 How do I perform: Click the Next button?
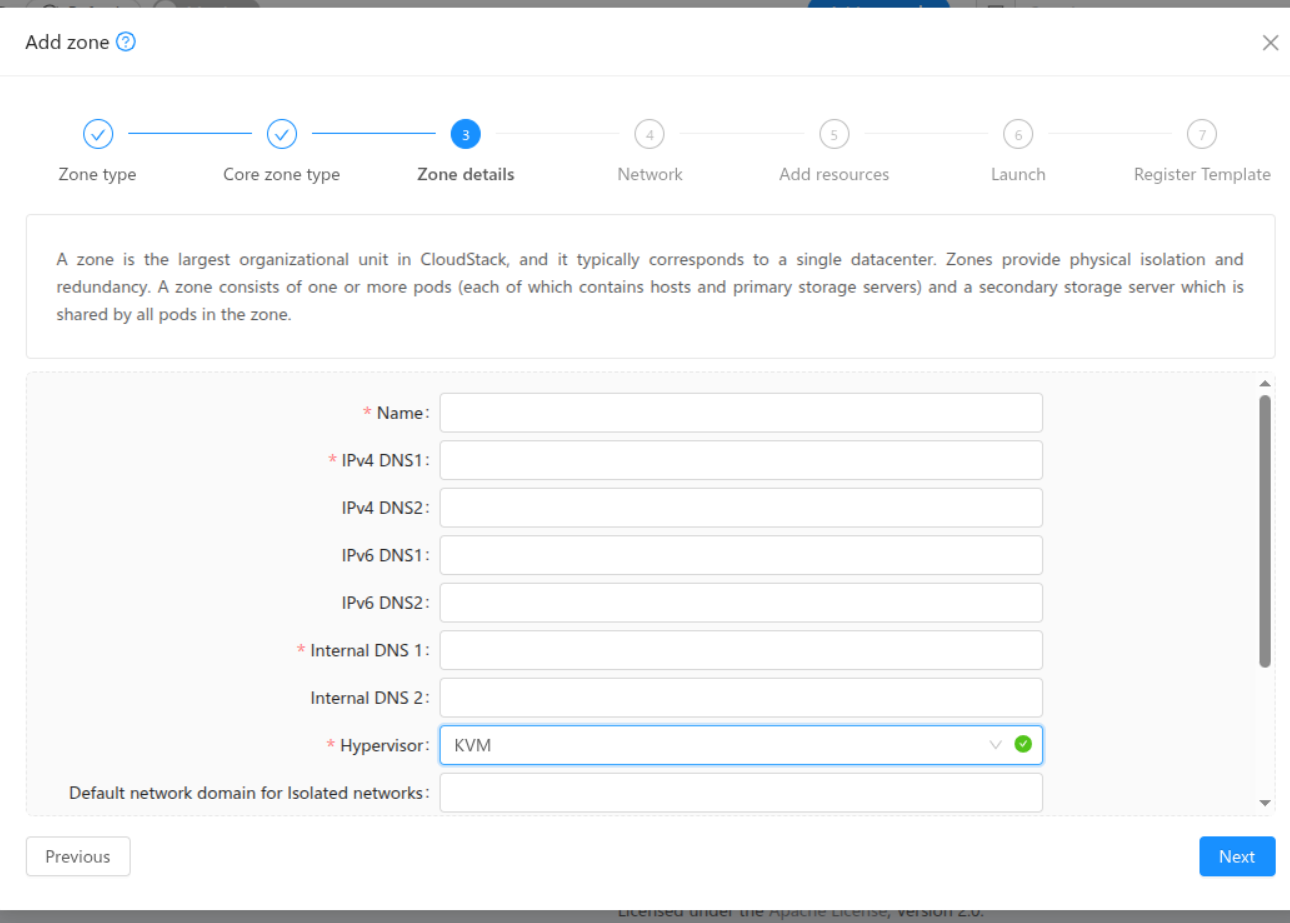[1237, 856]
